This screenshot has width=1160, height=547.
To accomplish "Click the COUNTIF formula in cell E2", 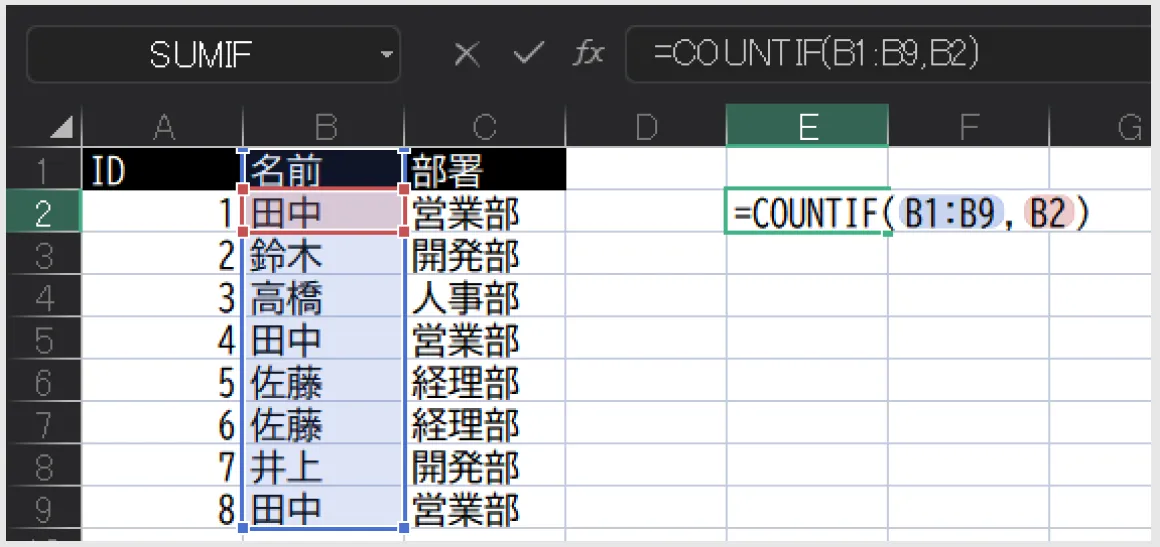I will click(911, 212).
